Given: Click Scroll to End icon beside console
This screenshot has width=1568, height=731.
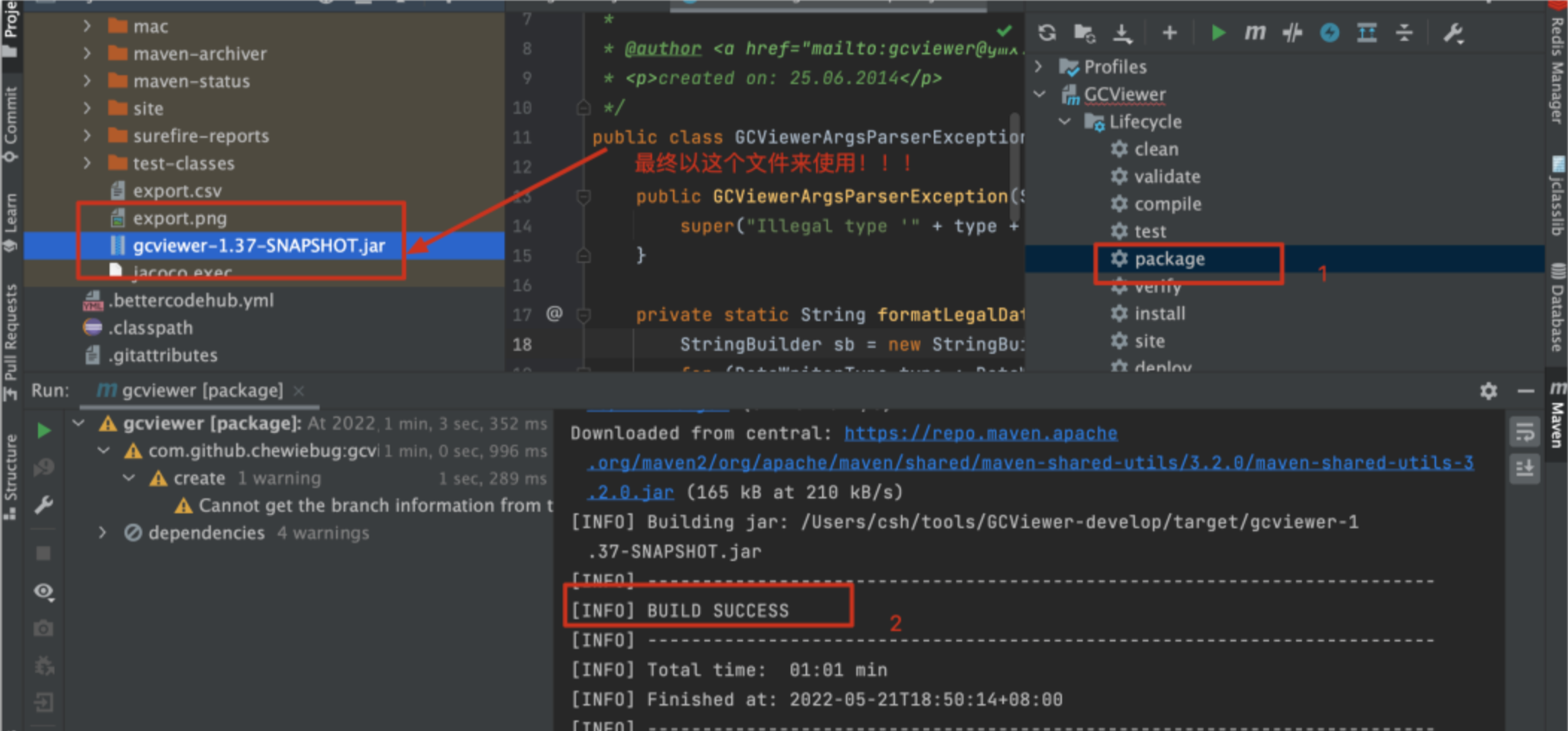Looking at the screenshot, I should click(1524, 469).
